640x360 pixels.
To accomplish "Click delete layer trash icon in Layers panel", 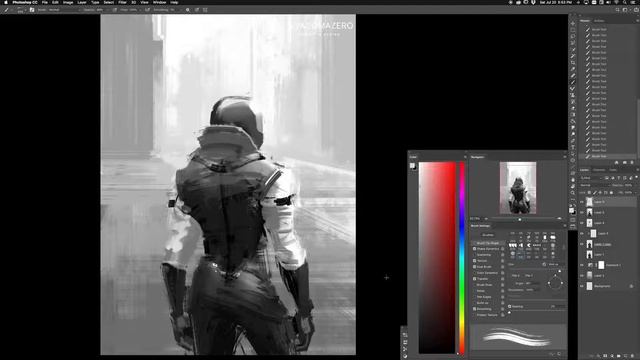I will 632,356.
